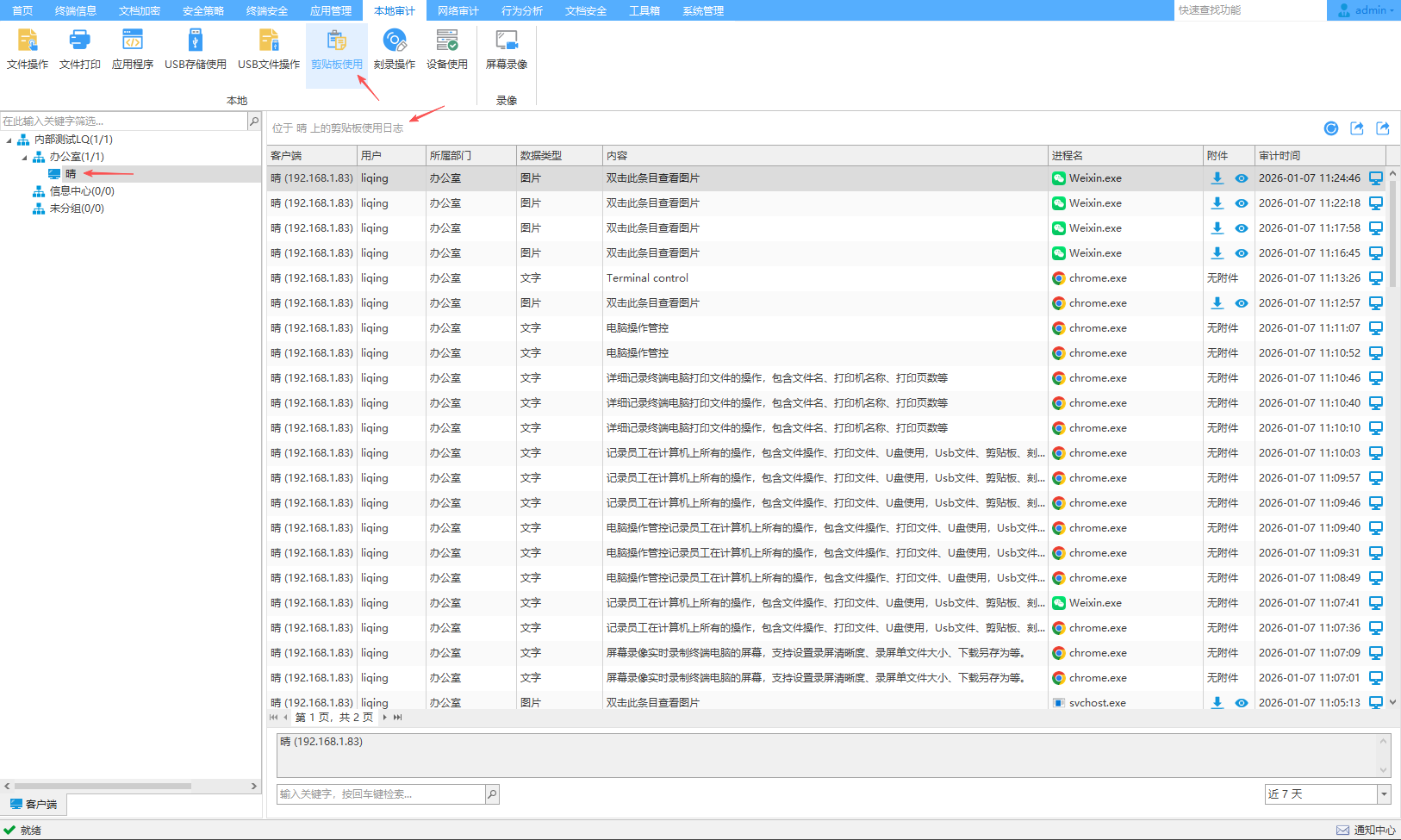Image resolution: width=1401 pixels, height=840 pixels.
Task: Select the USB存储使用 toolbar icon
Action: 196,48
